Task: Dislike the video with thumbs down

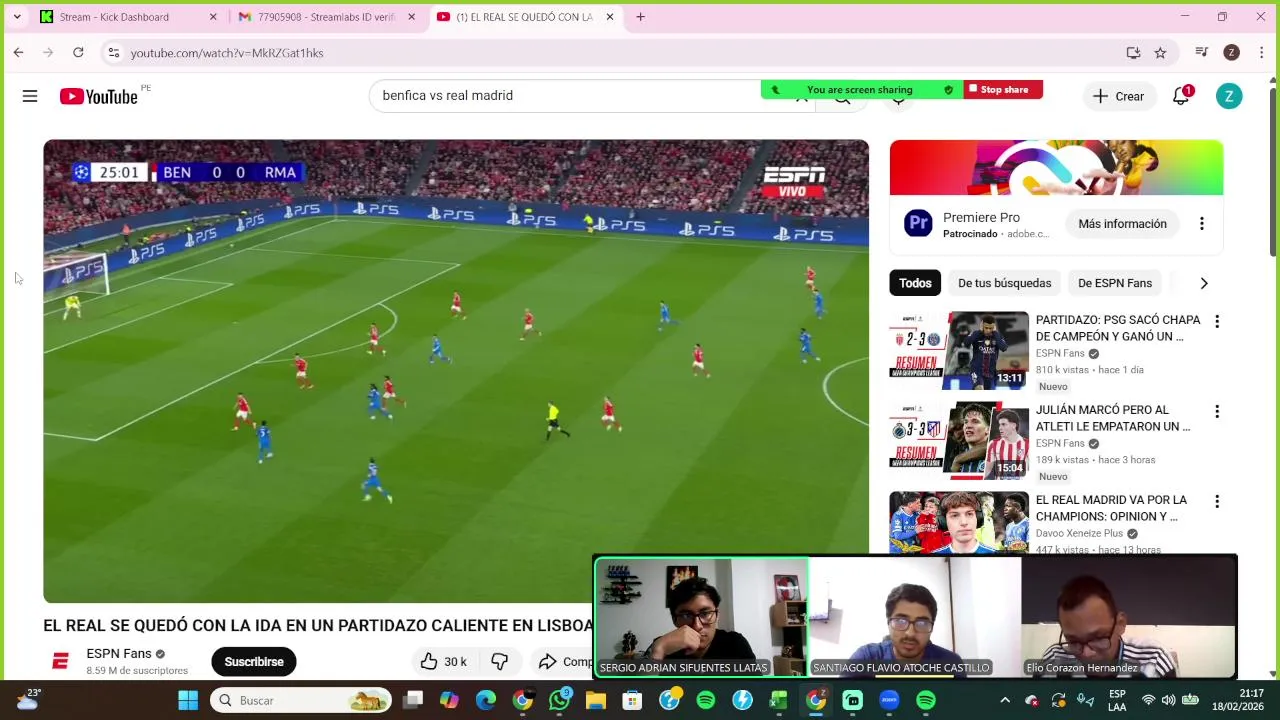Action: coord(499,662)
